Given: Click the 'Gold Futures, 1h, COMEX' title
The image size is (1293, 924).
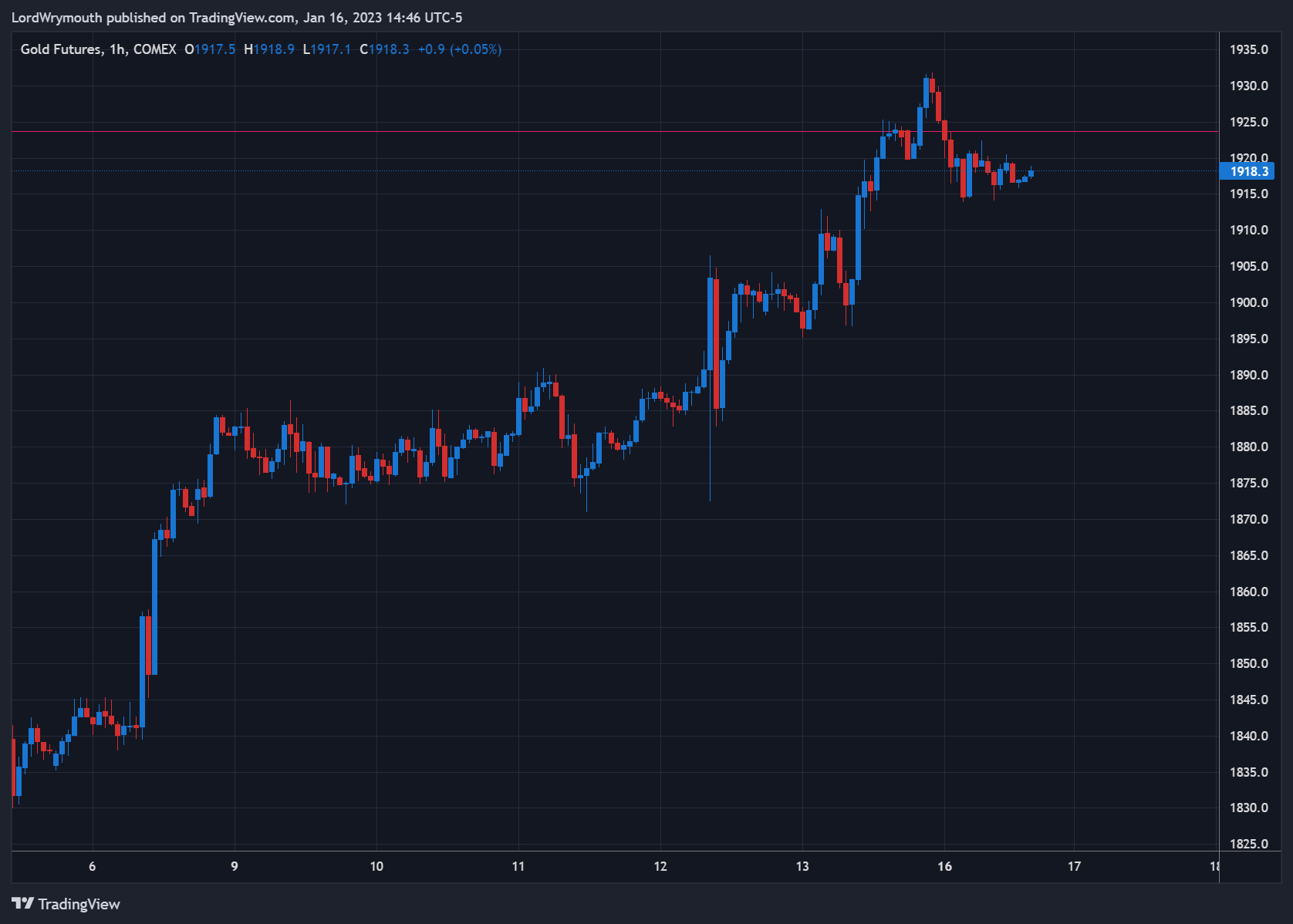Looking at the screenshot, I should 98,49.
